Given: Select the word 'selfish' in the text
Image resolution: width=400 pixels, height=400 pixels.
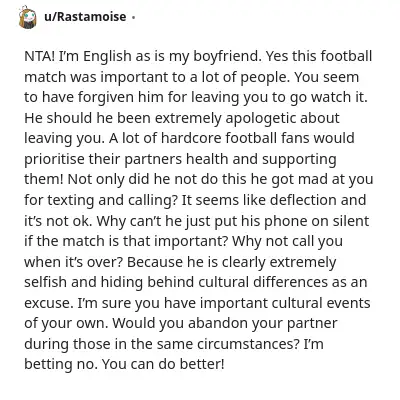Looking at the screenshot, I should pyautogui.click(x=45, y=282).
